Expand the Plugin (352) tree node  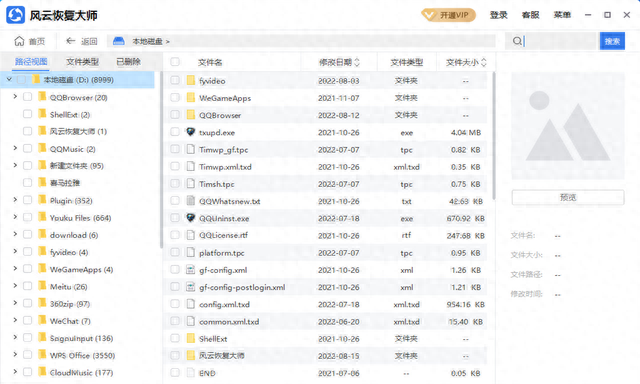[15, 200]
